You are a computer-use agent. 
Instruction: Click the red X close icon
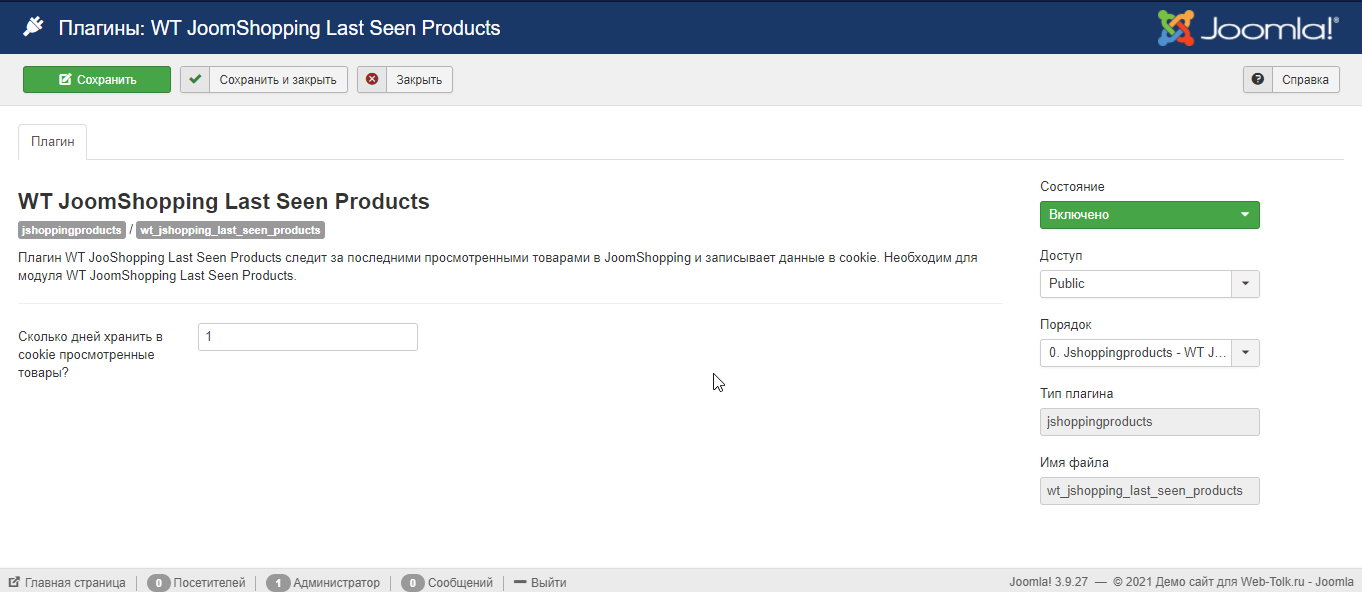click(x=372, y=80)
